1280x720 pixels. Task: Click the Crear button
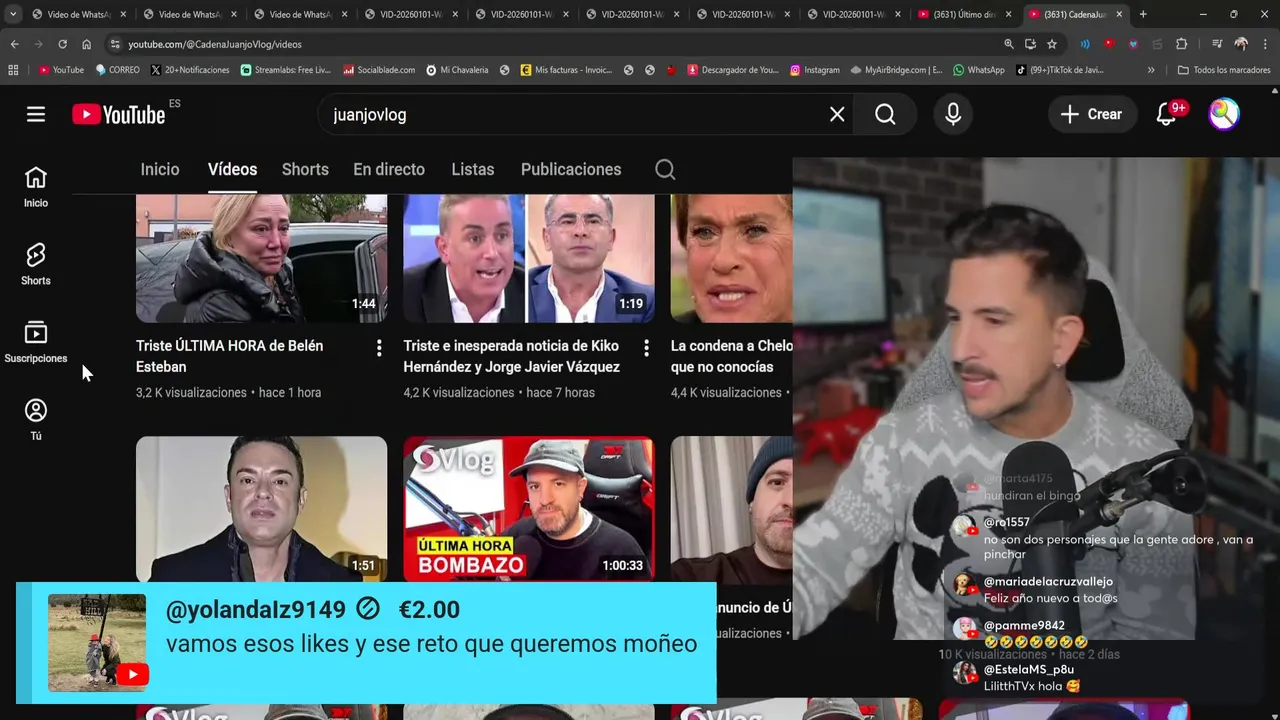pos(1093,114)
